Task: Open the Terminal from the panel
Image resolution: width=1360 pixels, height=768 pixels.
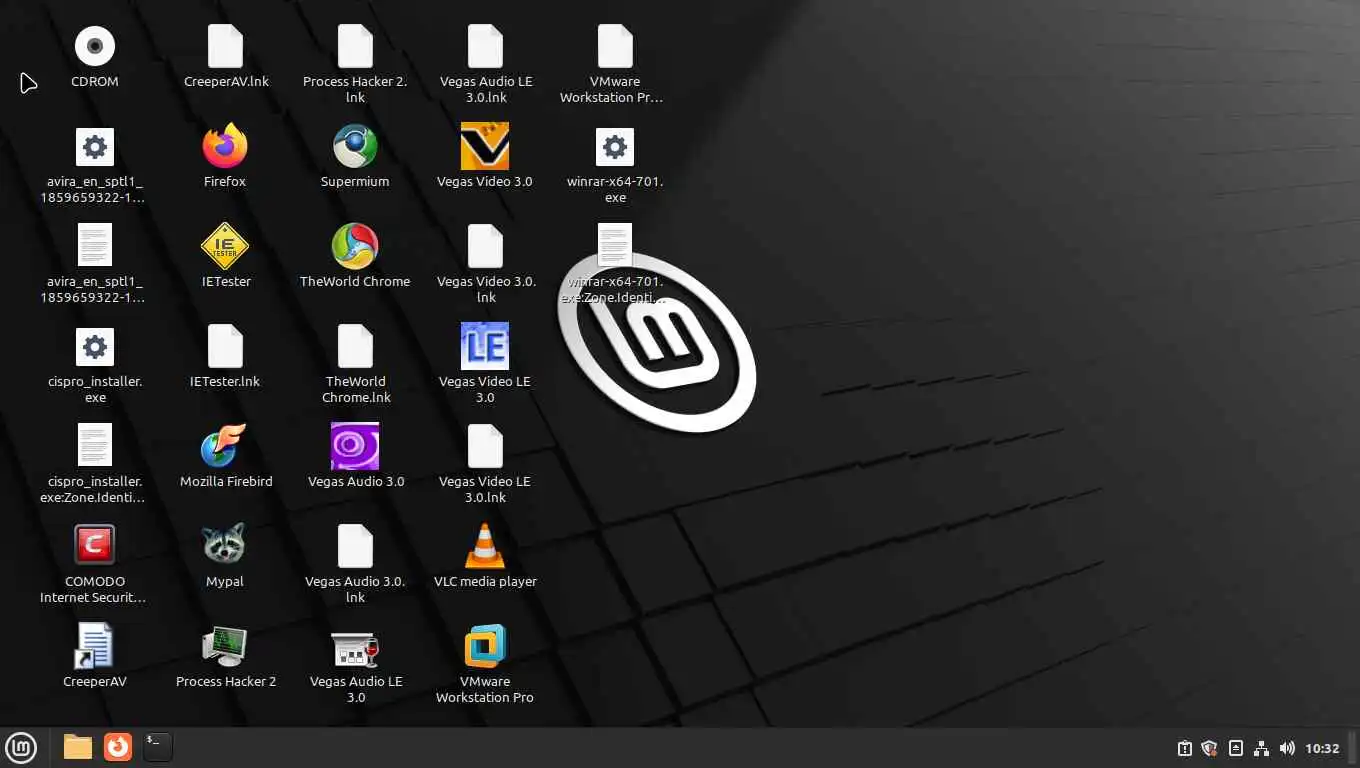Action: coord(158,747)
